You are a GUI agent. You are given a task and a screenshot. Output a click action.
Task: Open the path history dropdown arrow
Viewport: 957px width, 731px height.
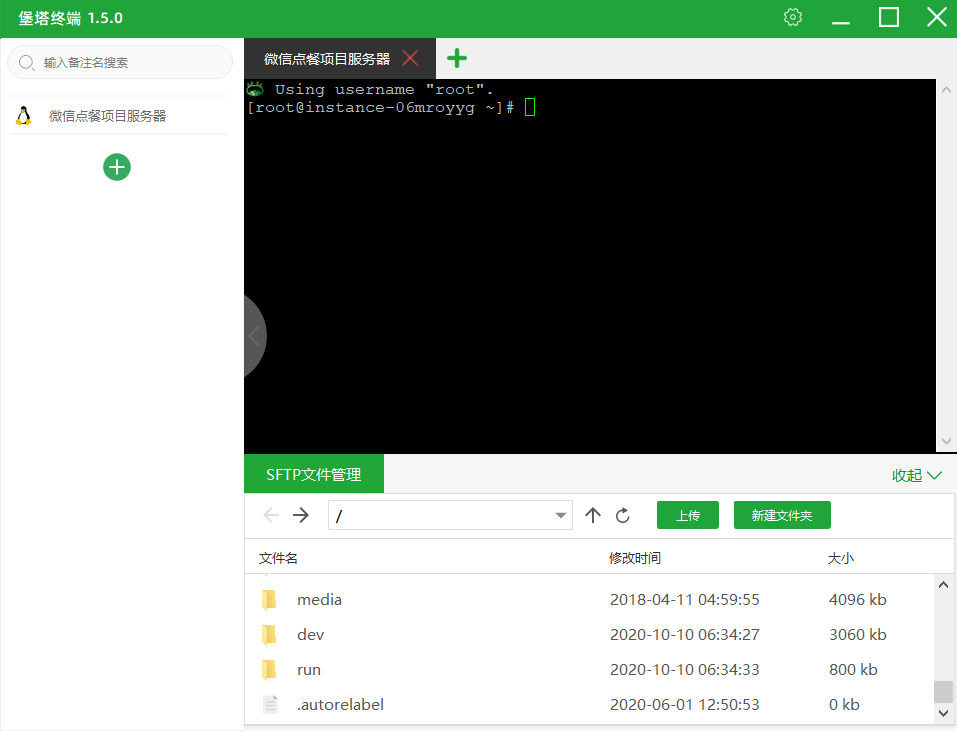tap(560, 516)
